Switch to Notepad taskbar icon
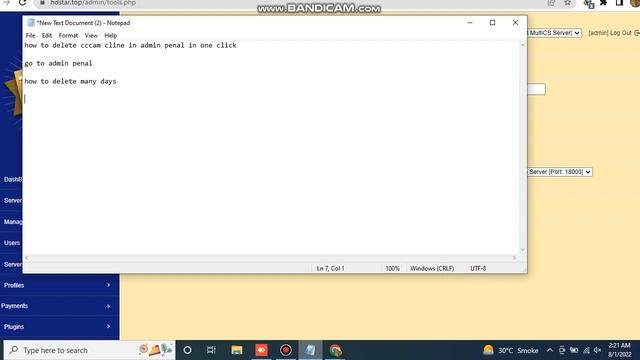640x360 pixels. click(310, 350)
